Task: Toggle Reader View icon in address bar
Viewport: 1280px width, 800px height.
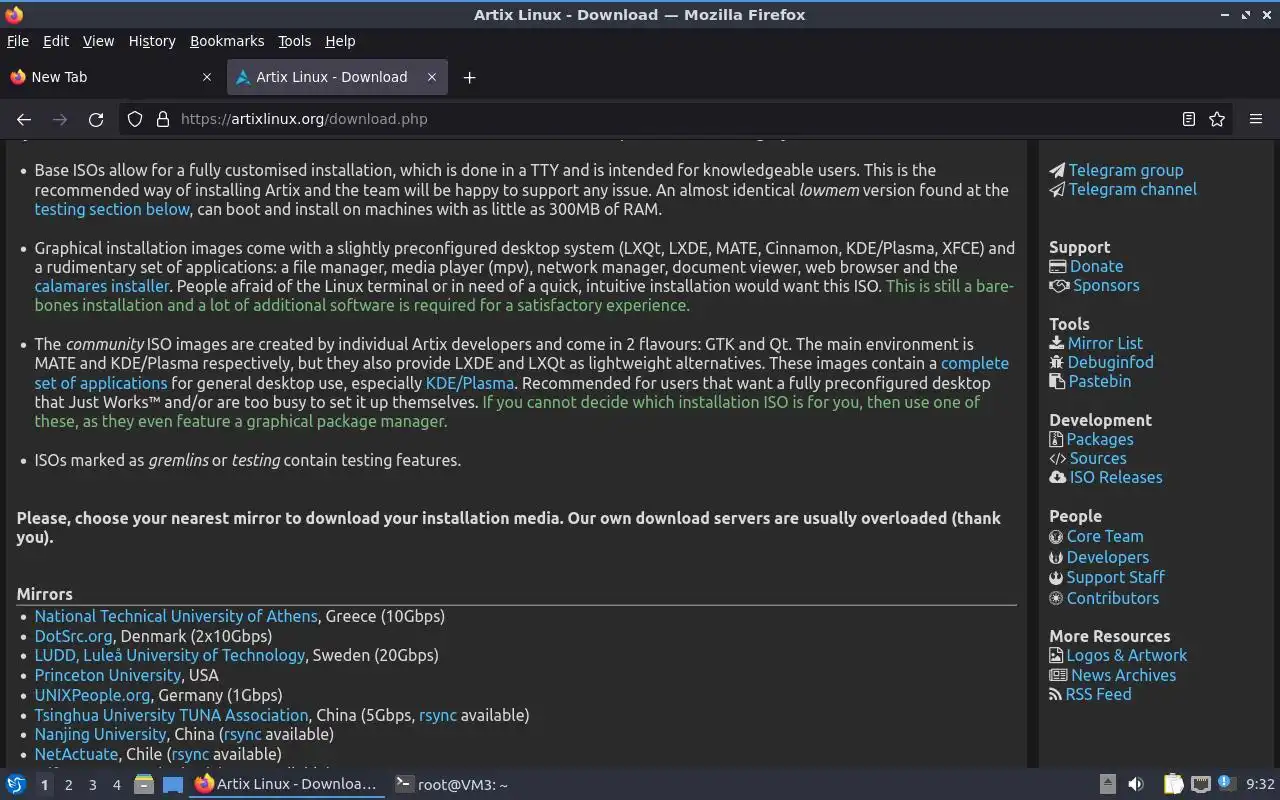Action: pyautogui.click(x=1188, y=119)
